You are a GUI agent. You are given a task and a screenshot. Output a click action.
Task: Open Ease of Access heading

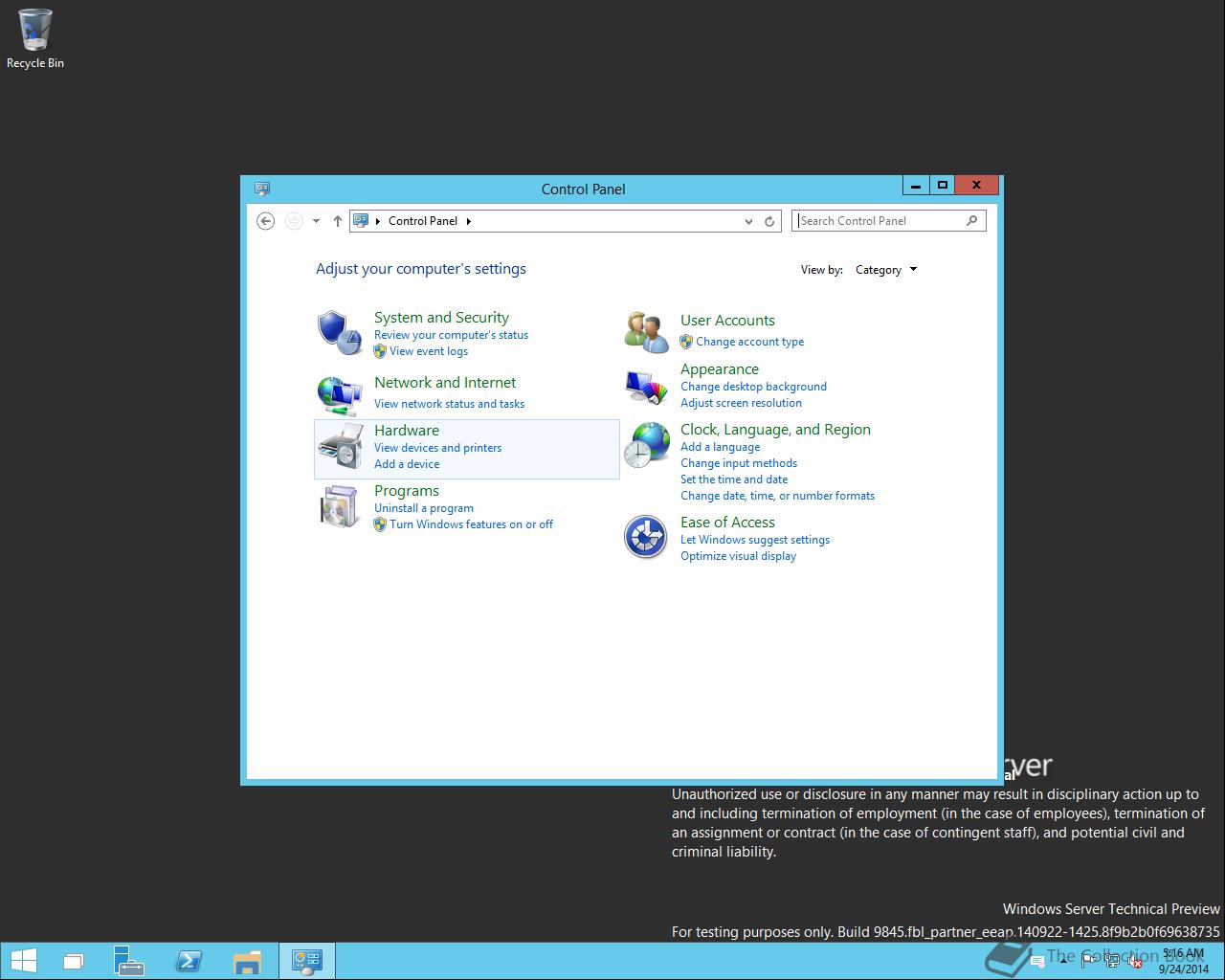pos(727,523)
